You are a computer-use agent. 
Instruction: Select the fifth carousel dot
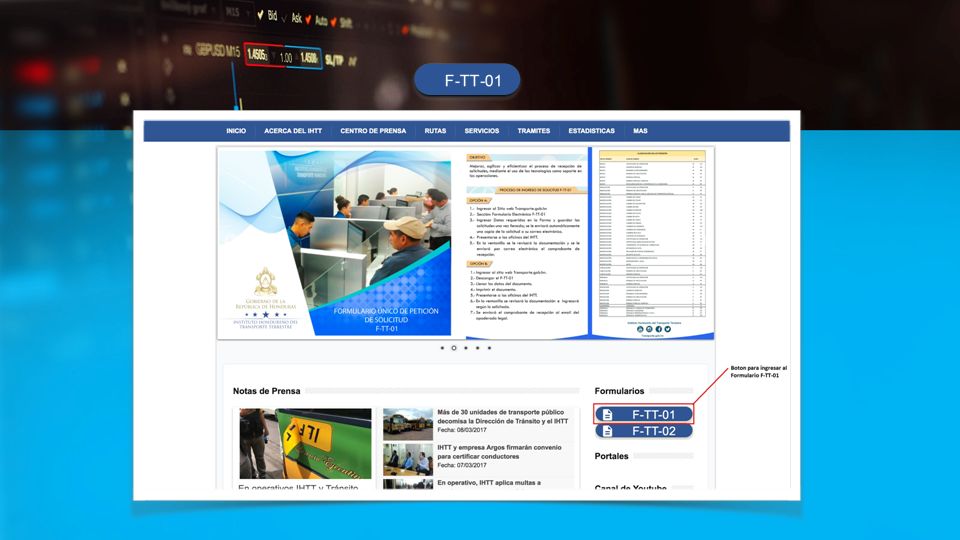[x=489, y=348]
